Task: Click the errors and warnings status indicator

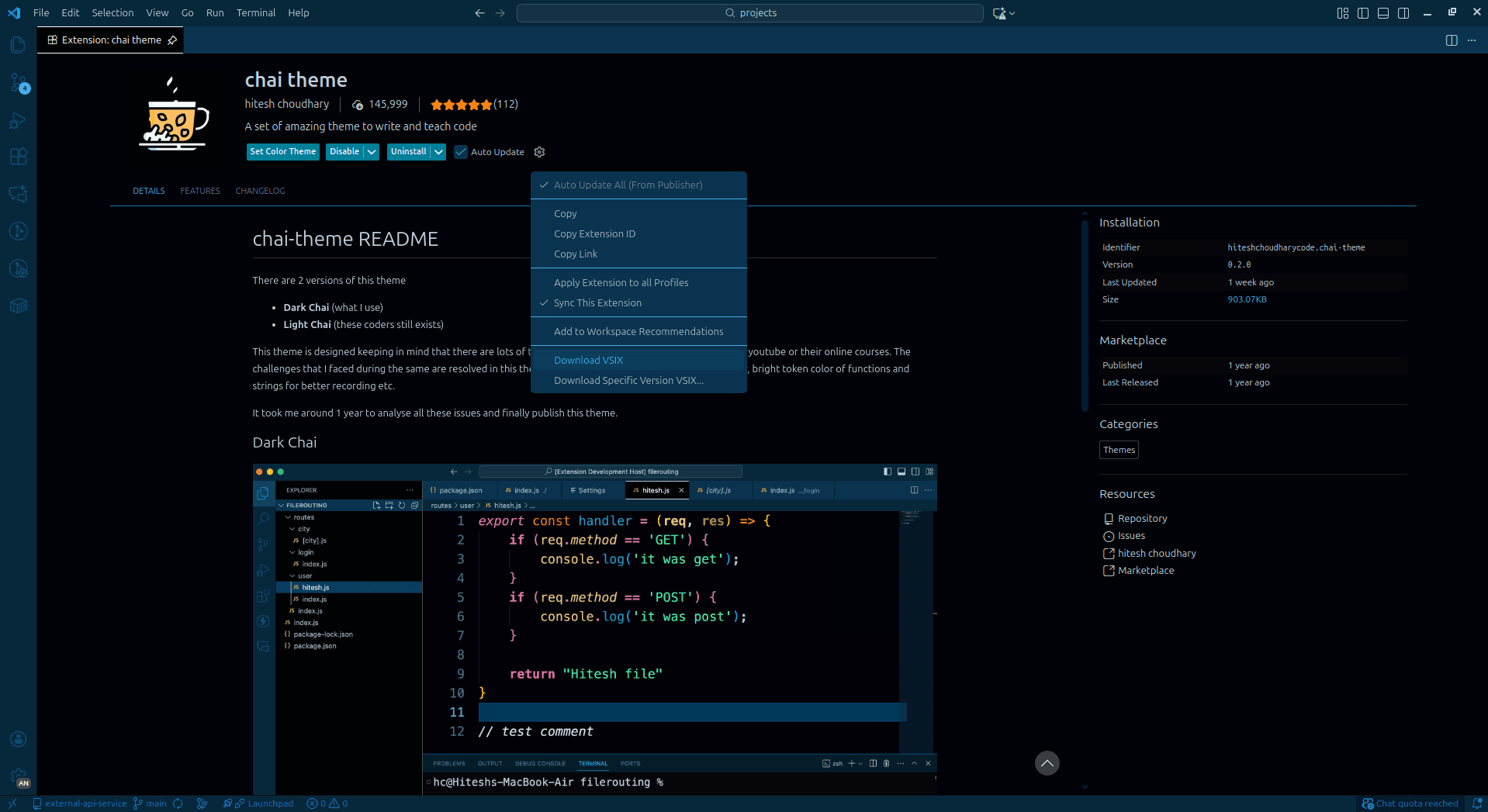Action: pyautogui.click(x=327, y=803)
